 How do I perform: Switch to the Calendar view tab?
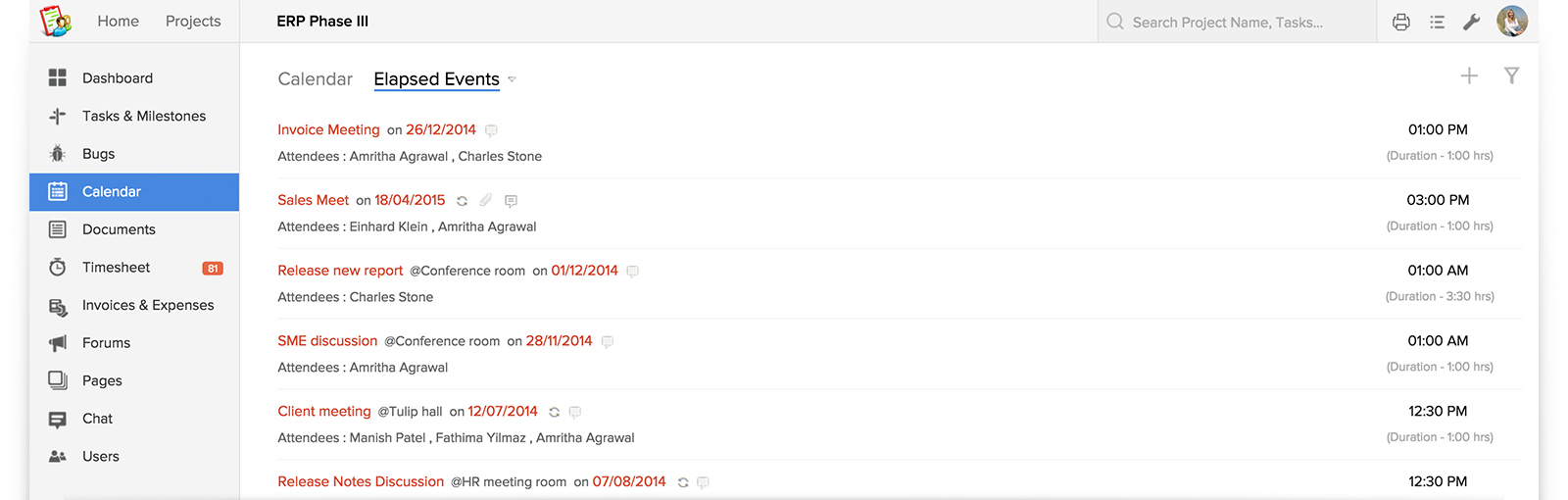tap(315, 79)
